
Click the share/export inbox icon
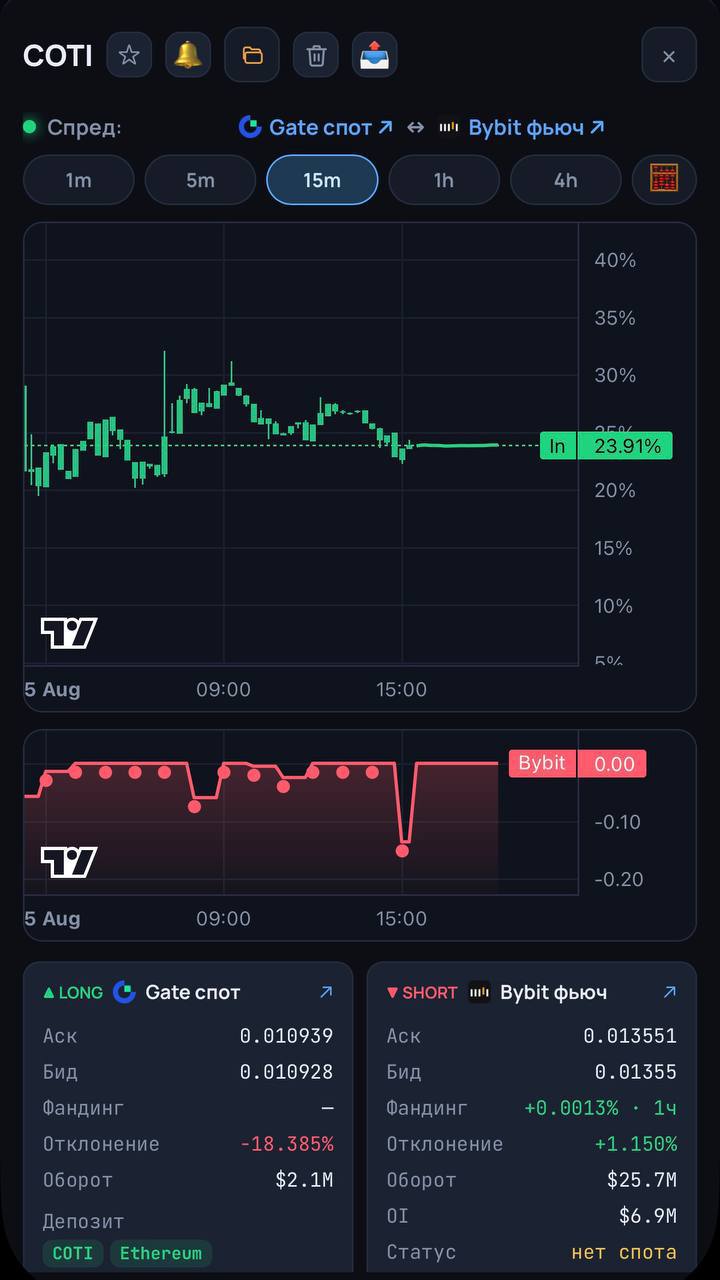(x=375, y=55)
